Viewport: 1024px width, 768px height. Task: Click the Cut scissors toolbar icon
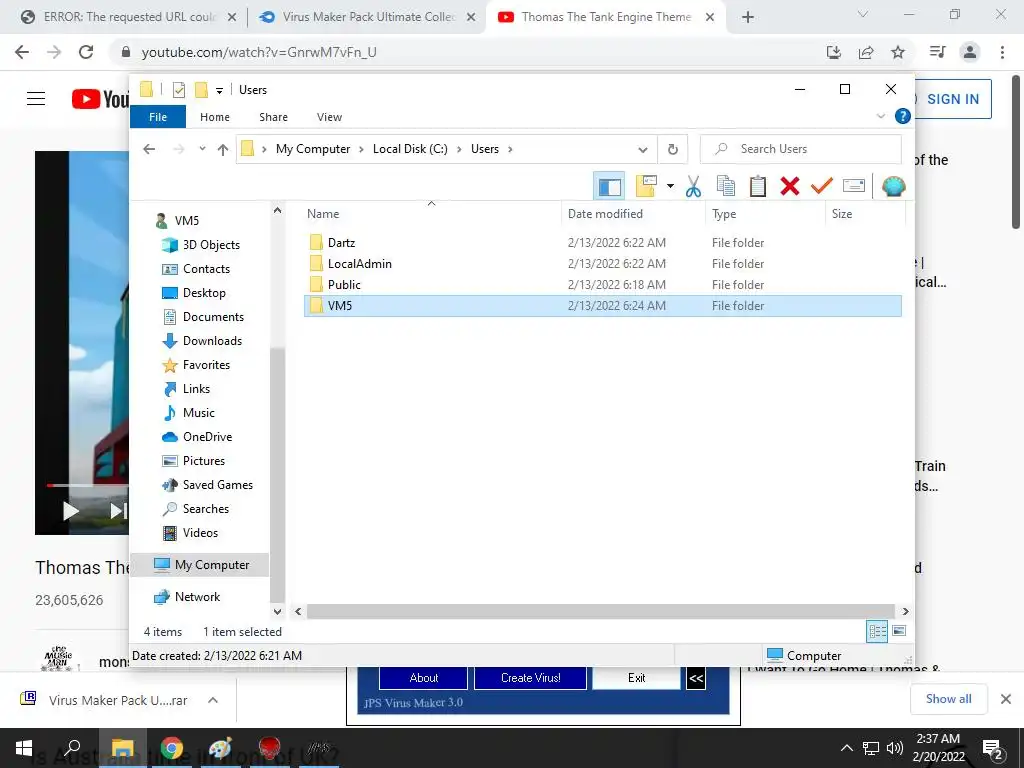point(693,187)
